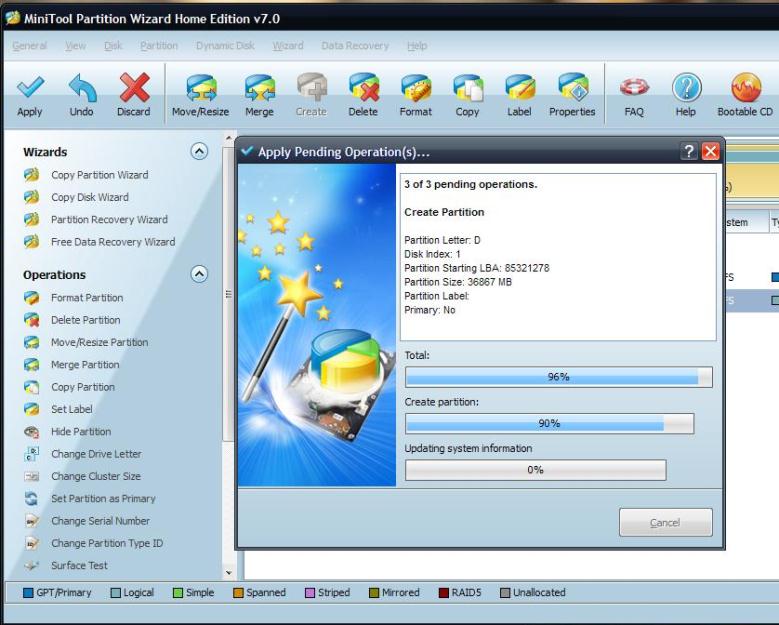Choose Change Partition Type ID operation
The height and width of the screenshot is (625, 779).
tap(107, 543)
